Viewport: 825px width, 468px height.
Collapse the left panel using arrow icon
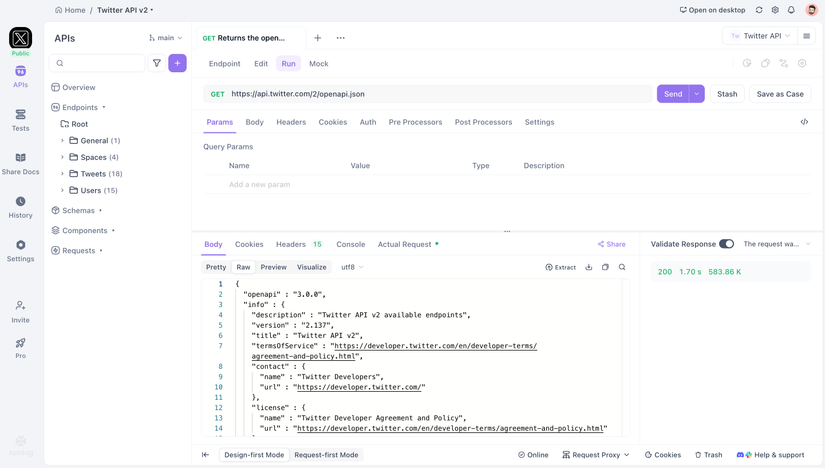pyautogui.click(x=206, y=455)
